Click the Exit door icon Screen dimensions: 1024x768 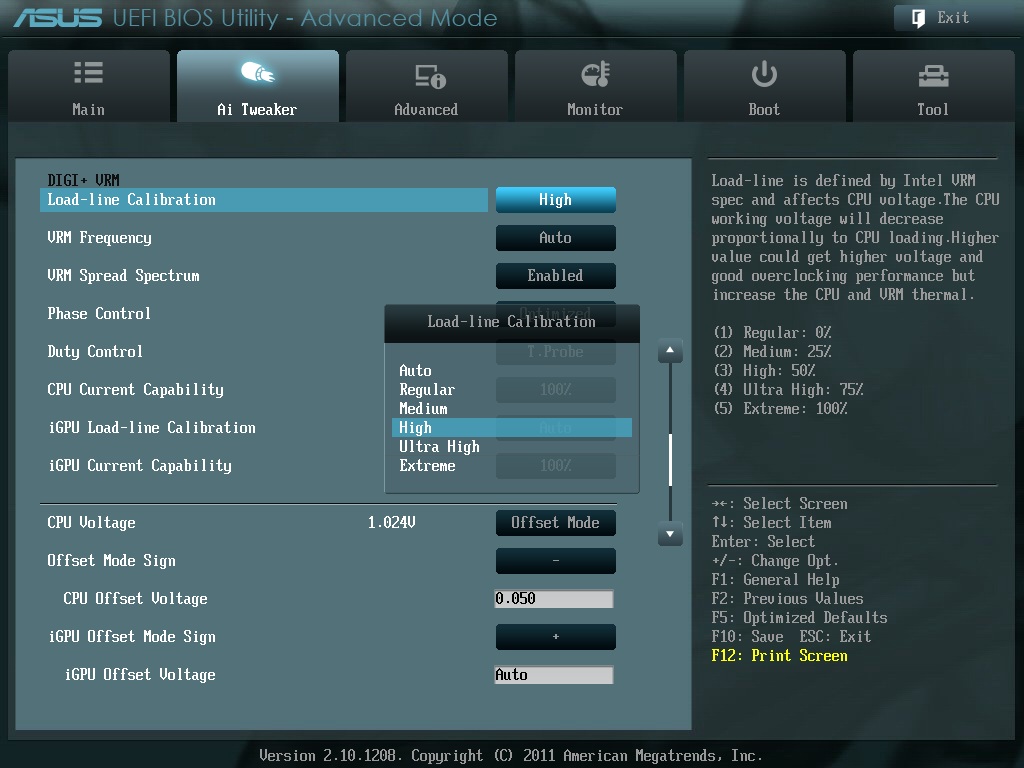918,18
